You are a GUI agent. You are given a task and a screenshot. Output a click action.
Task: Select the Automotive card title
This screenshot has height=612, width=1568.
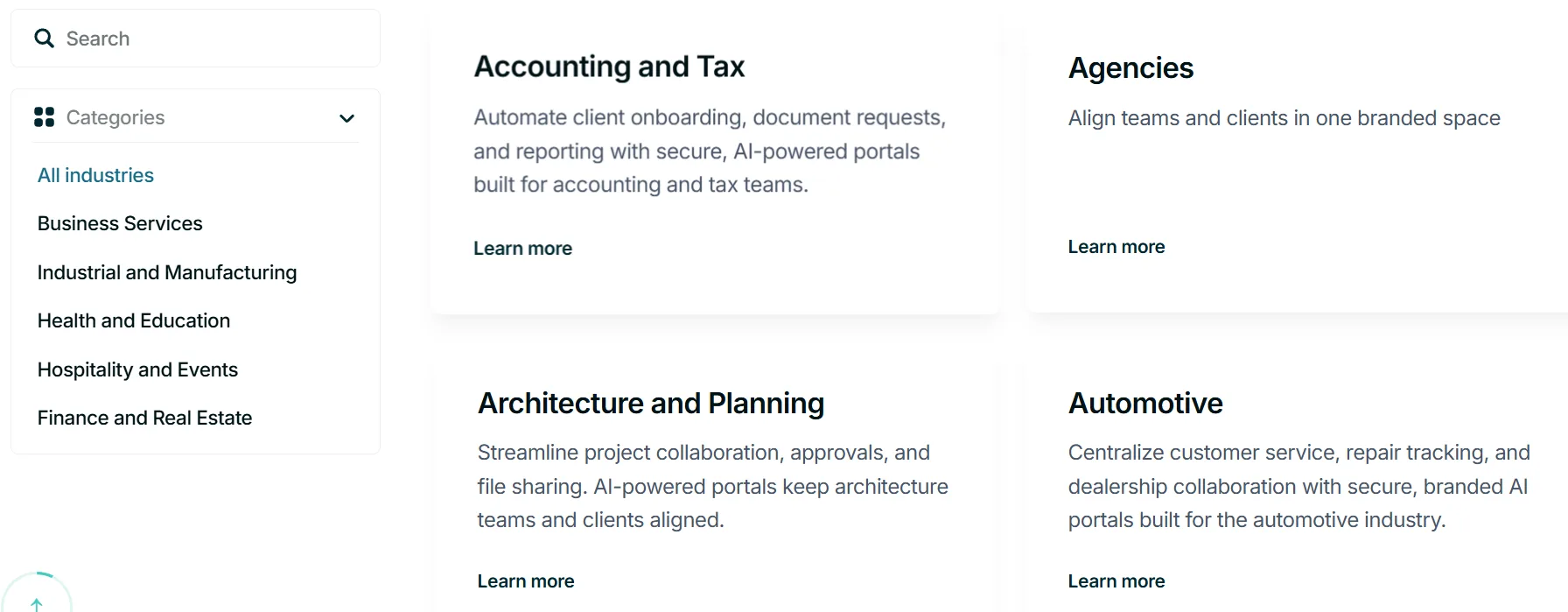tap(1145, 404)
